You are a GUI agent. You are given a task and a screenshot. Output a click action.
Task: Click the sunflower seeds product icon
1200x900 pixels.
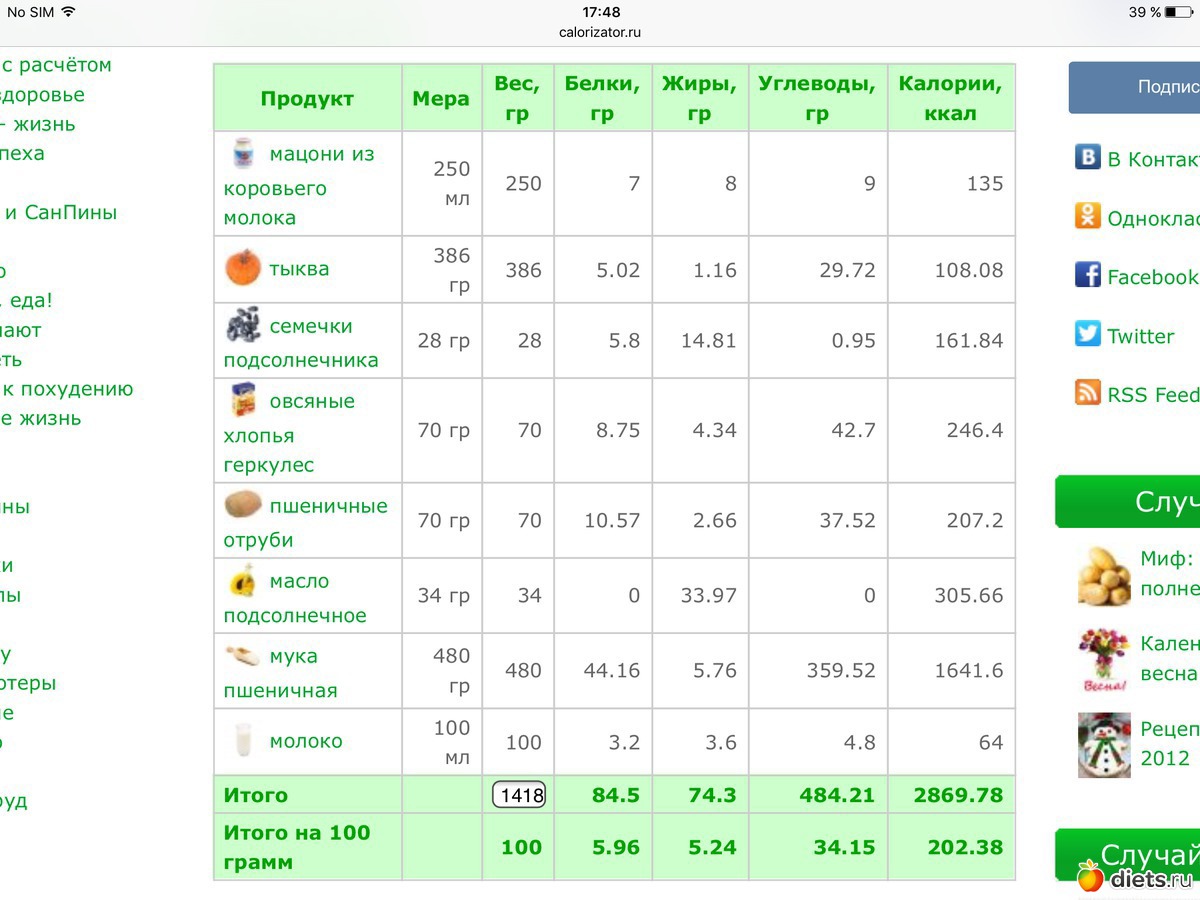[242, 326]
